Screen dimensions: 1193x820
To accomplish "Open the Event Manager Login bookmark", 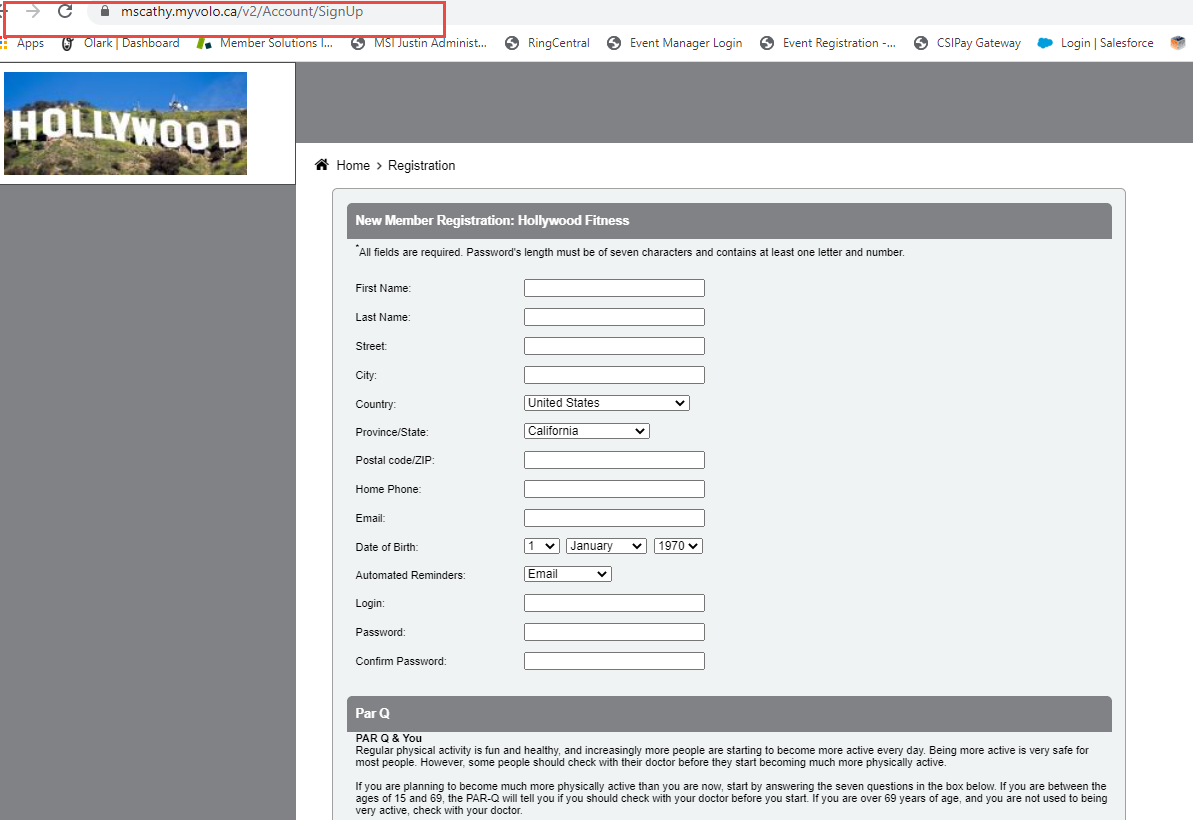I will click(x=684, y=43).
